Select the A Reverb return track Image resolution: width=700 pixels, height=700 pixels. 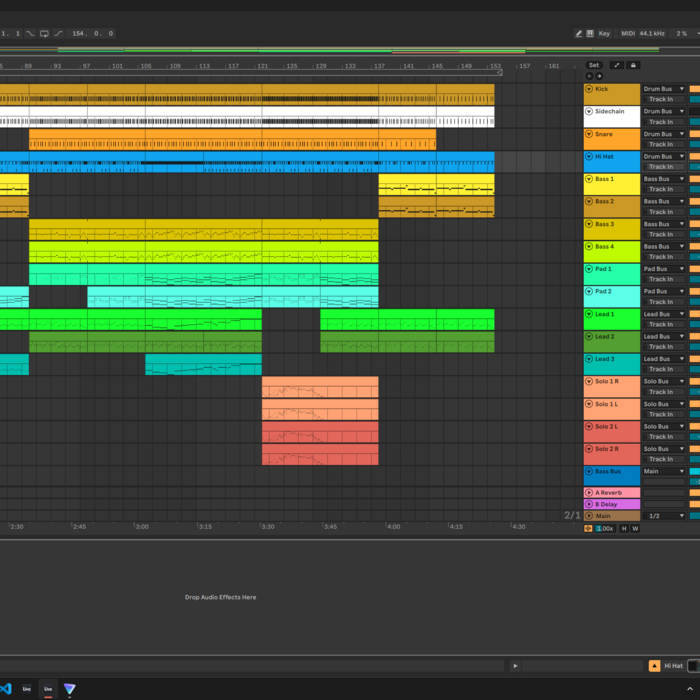609,493
